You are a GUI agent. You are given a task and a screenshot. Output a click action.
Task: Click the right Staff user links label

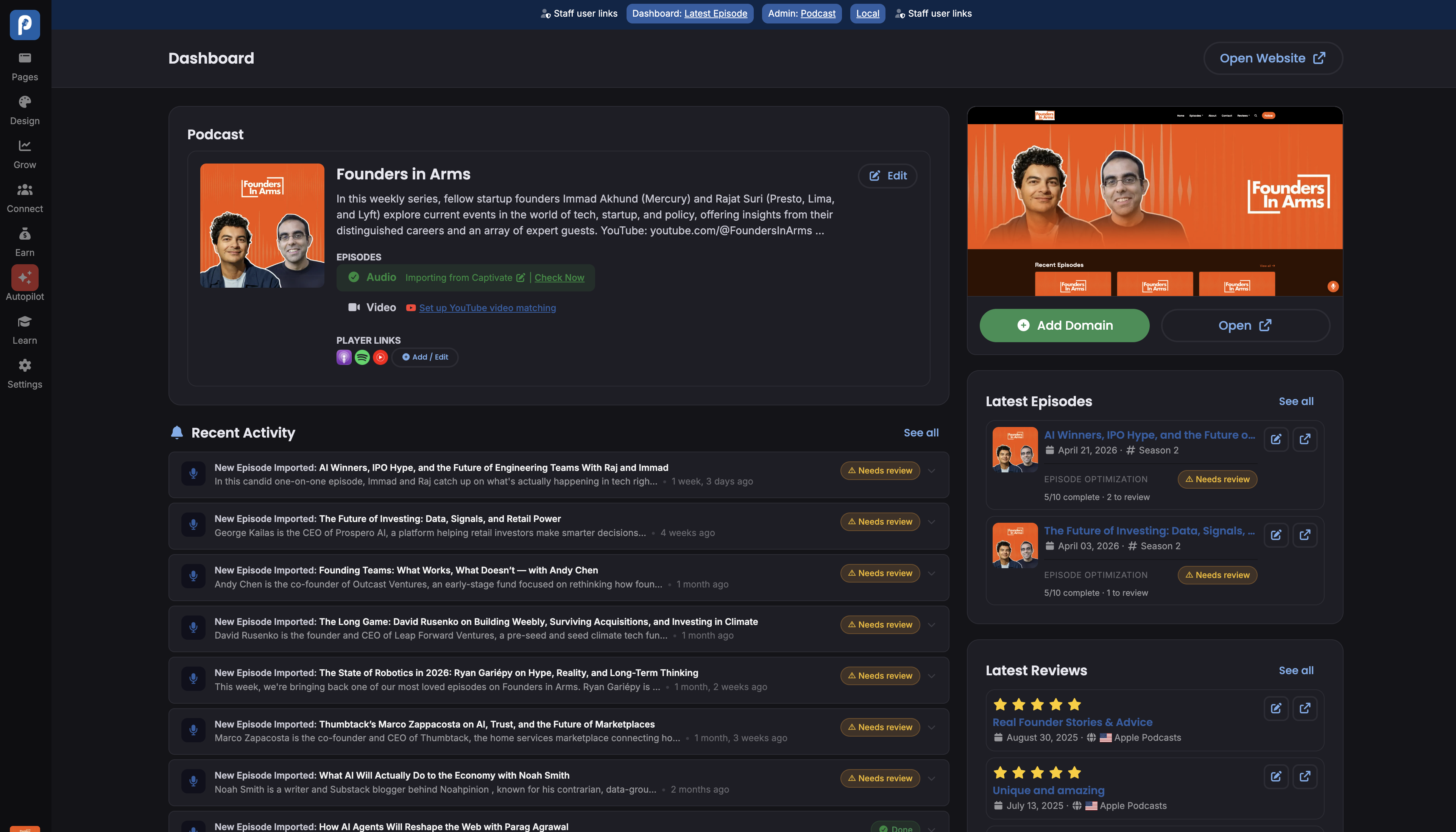click(933, 13)
